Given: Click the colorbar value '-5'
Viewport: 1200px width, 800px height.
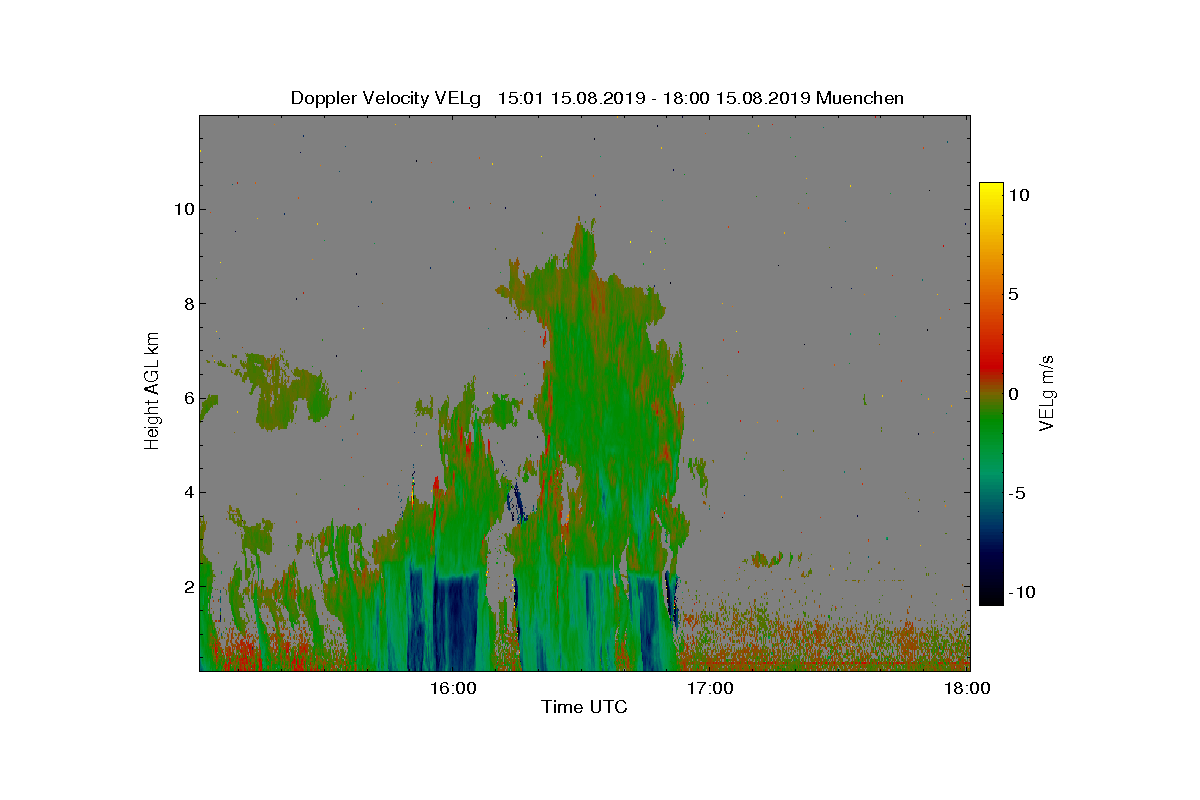Looking at the screenshot, I should 1017,493.
